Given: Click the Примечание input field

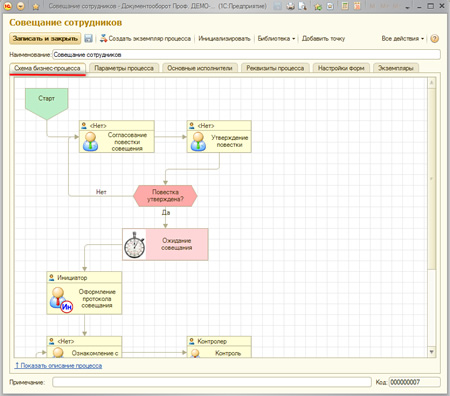Looking at the screenshot, I should coord(212,382).
